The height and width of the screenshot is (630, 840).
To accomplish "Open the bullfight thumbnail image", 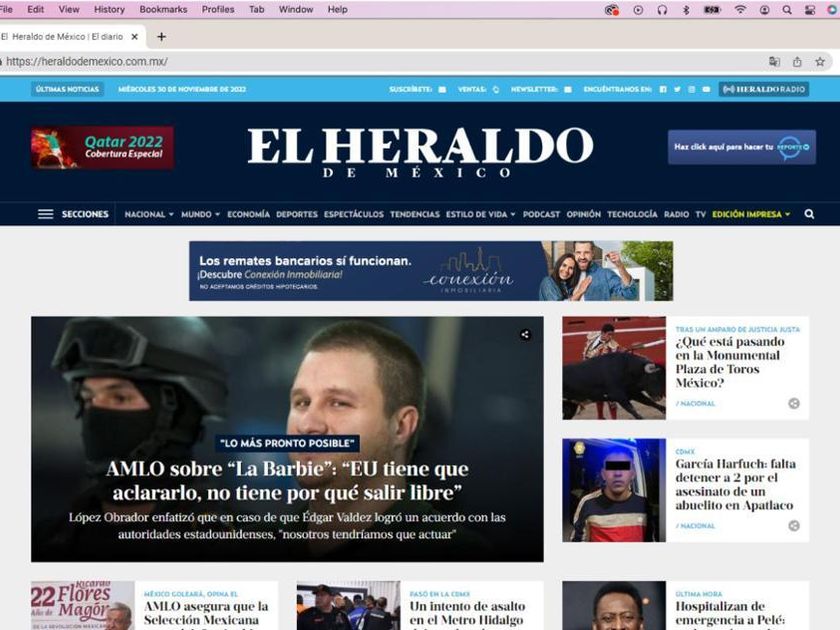I will pyautogui.click(x=614, y=368).
